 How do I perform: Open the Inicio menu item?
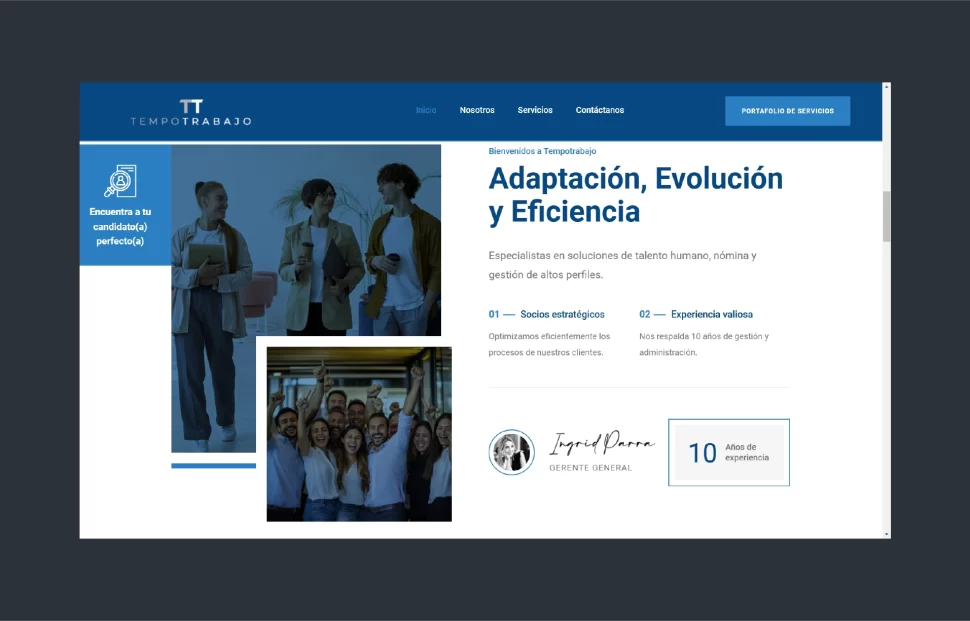click(426, 110)
